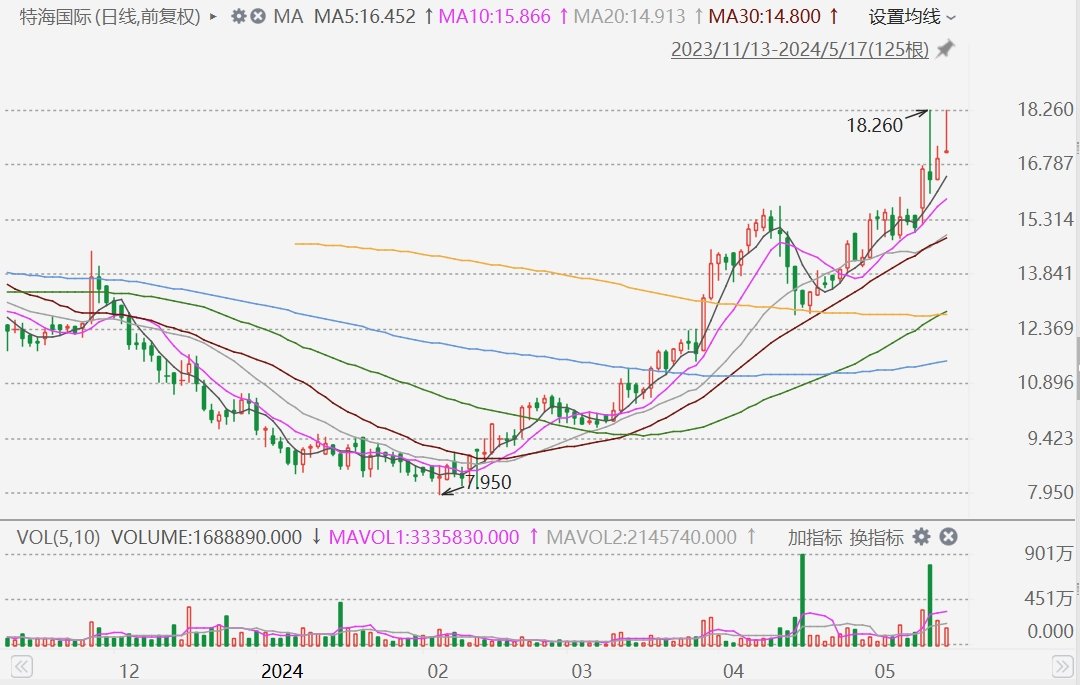Select the 04 month marker on timeline
The height and width of the screenshot is (685, 1080).
tap(734, 671)
